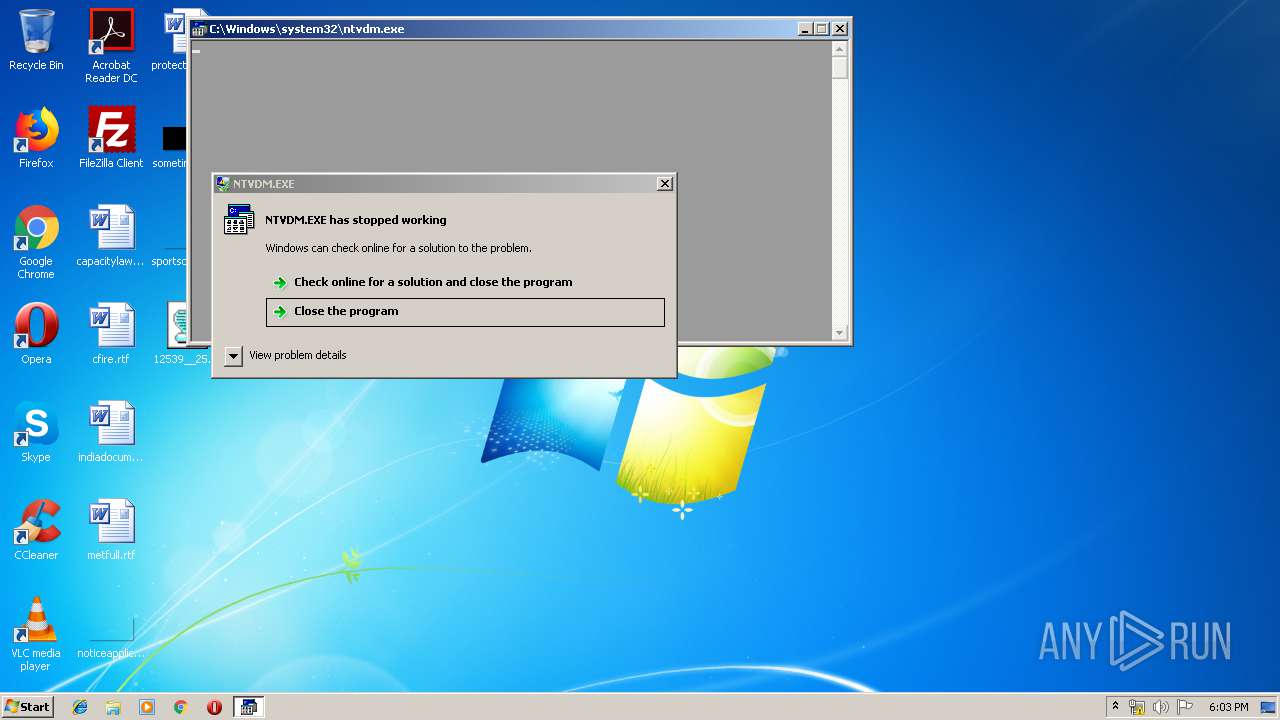Open CCleaner desktop shortcut
Viewport: 1280px width, 720px height.
click(36, 530)
